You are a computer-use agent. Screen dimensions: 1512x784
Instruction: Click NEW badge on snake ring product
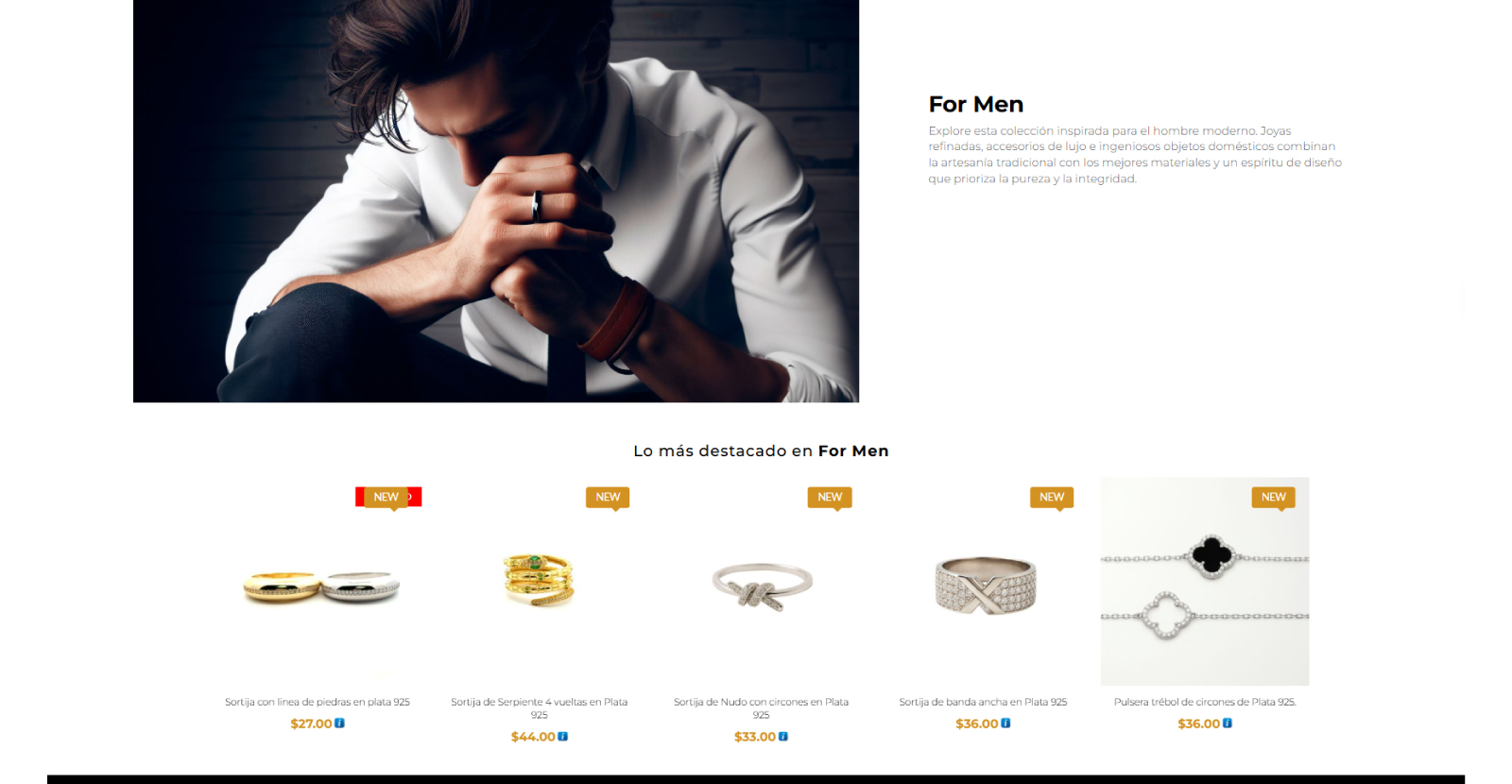[x=608, y=498]
